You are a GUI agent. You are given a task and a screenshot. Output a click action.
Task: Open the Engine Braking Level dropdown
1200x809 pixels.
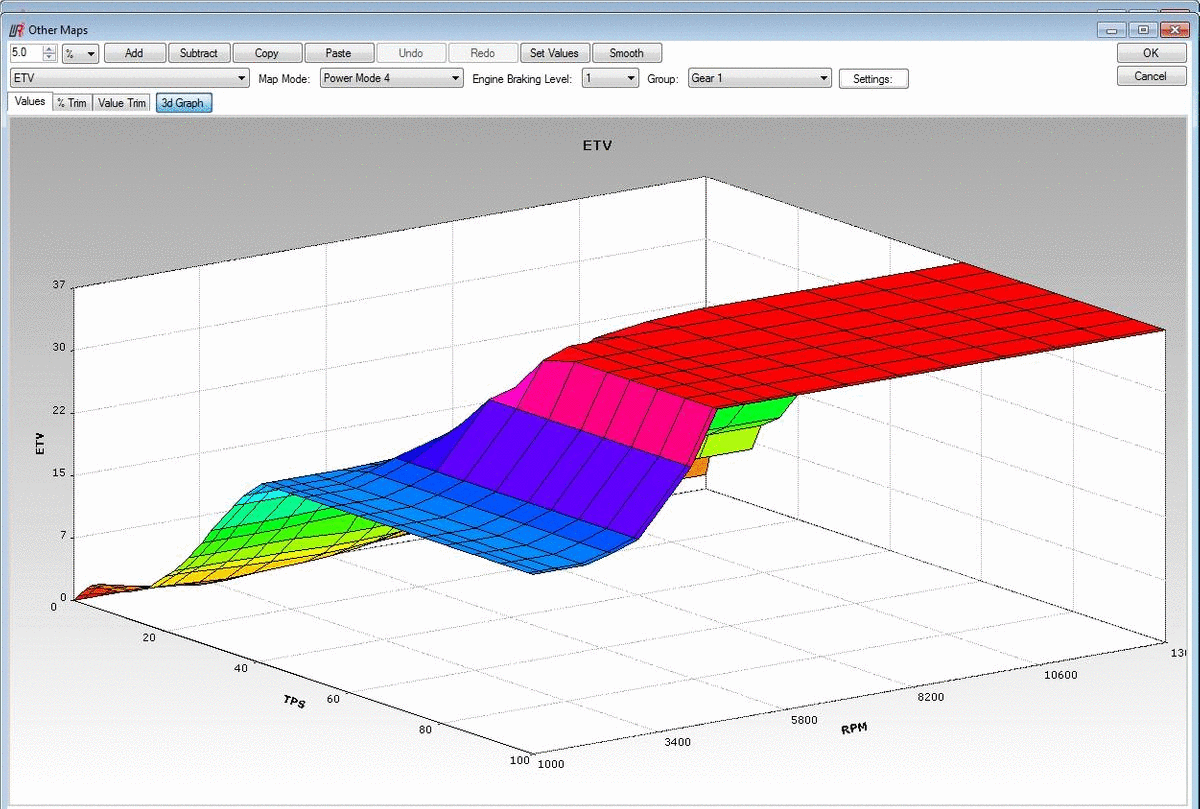[610, 78]
